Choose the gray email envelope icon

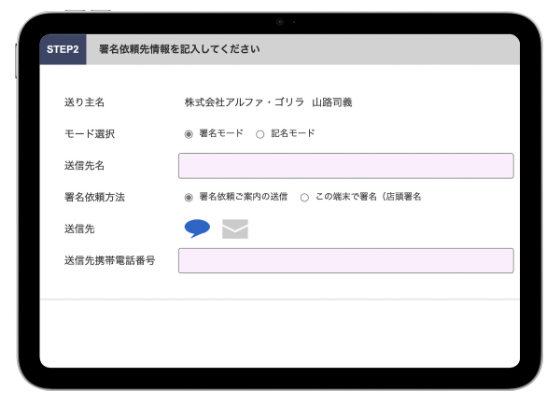pyautogui.click(x=235, y=229)
